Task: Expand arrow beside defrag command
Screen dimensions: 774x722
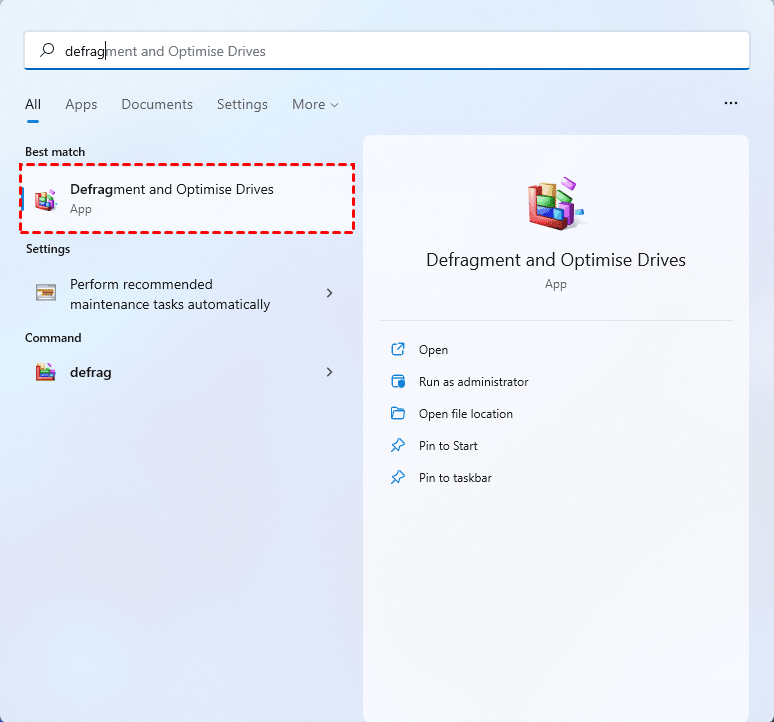Action: pos(329,372)
